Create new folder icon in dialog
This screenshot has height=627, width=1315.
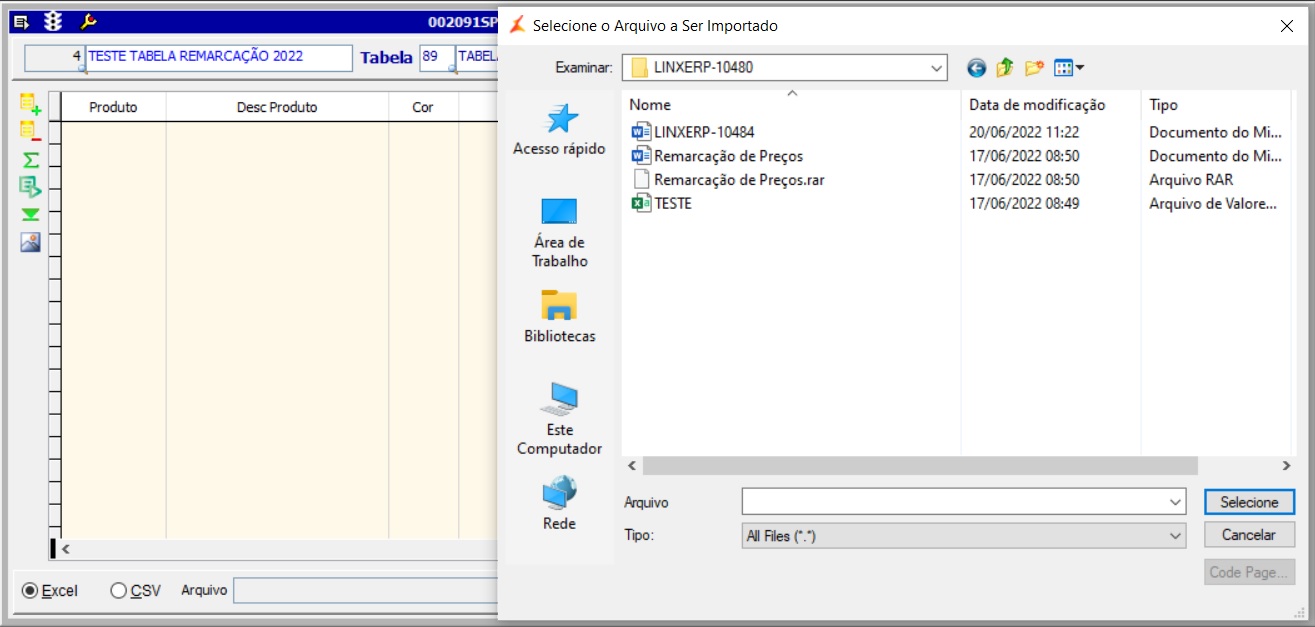(1034, 68)
